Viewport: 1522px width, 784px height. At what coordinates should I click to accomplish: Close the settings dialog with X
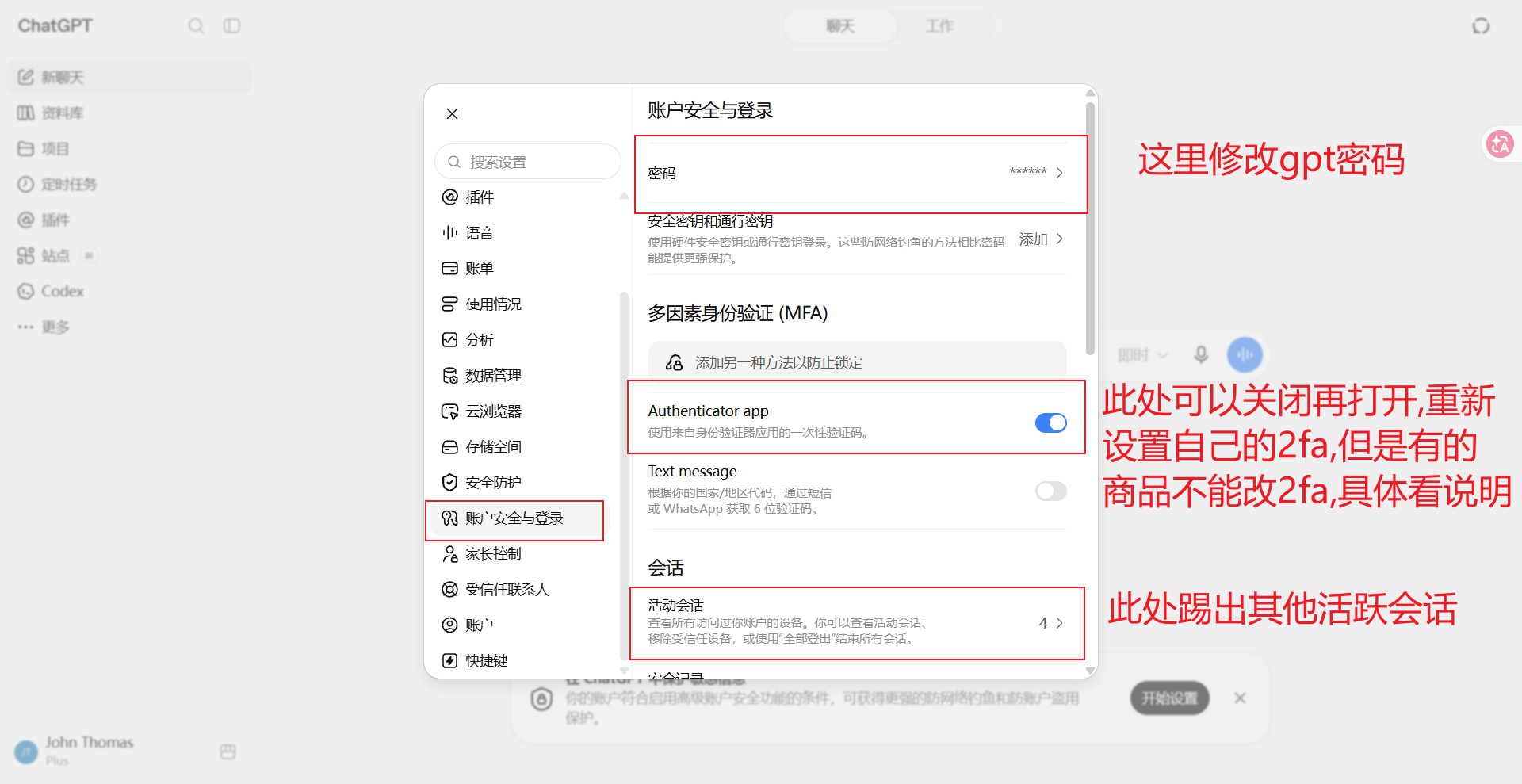tap(452, 113)
